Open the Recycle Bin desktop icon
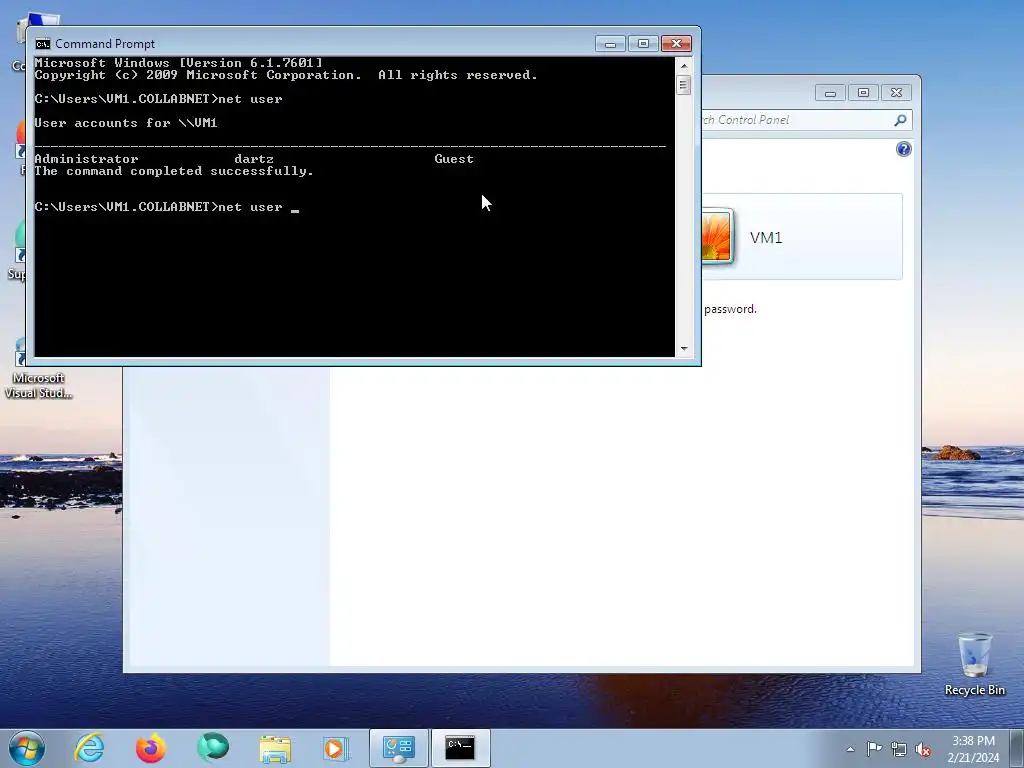1024x768 pixels. [x=974, y=664]
